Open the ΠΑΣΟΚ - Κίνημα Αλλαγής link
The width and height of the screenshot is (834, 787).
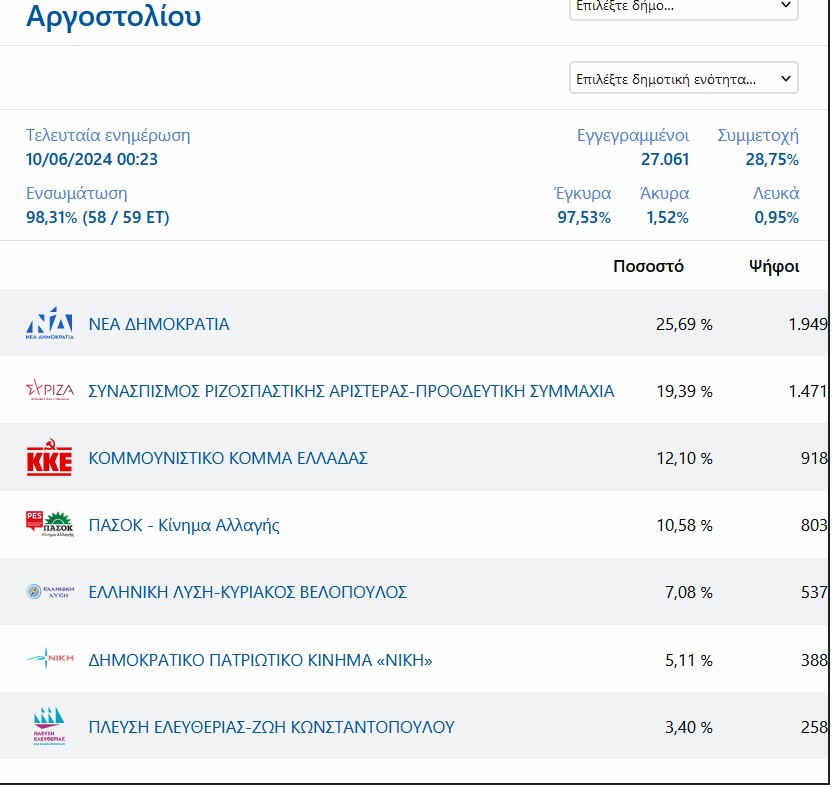[184, 525]
